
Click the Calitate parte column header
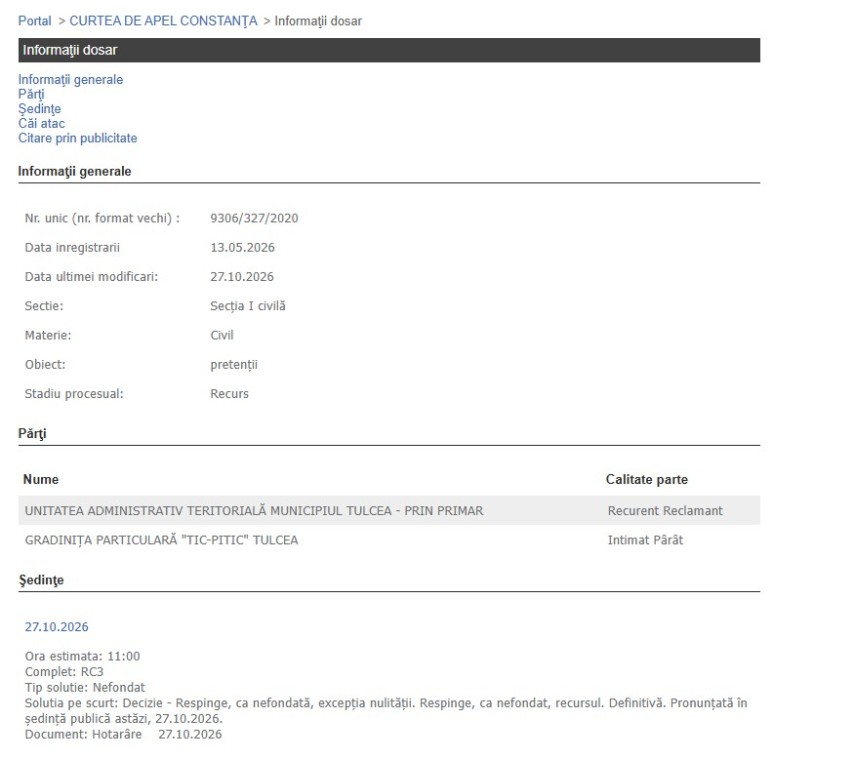click(x=647, y=479)
